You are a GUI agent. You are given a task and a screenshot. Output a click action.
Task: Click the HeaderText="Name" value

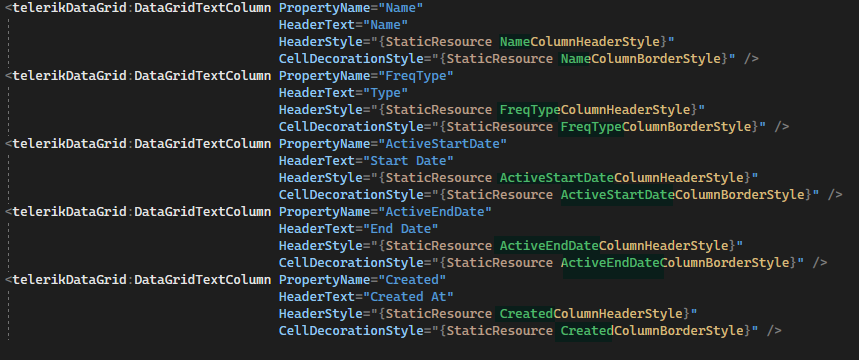coord(386,25)
